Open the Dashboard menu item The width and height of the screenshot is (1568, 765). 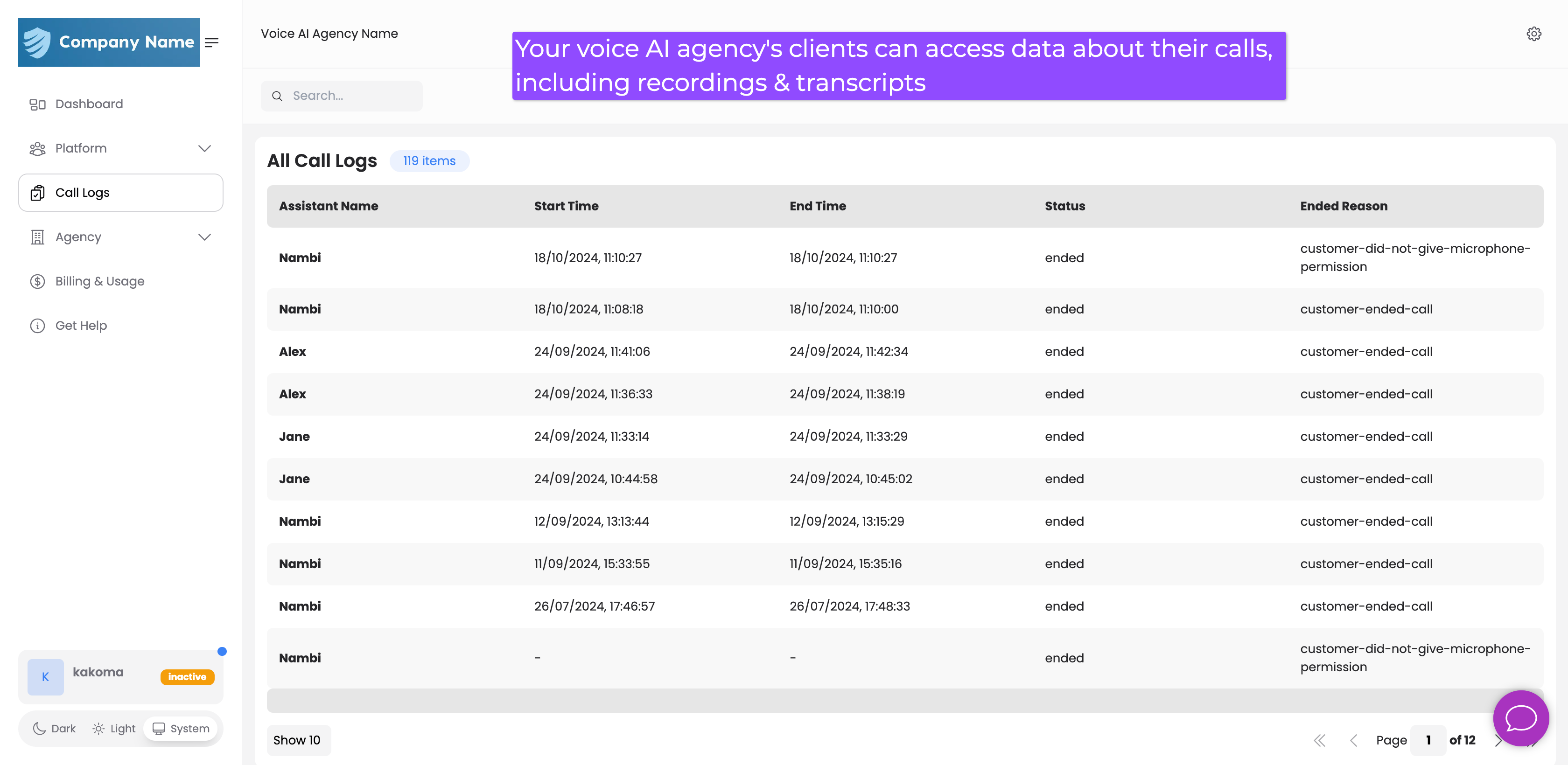[89, 104]
